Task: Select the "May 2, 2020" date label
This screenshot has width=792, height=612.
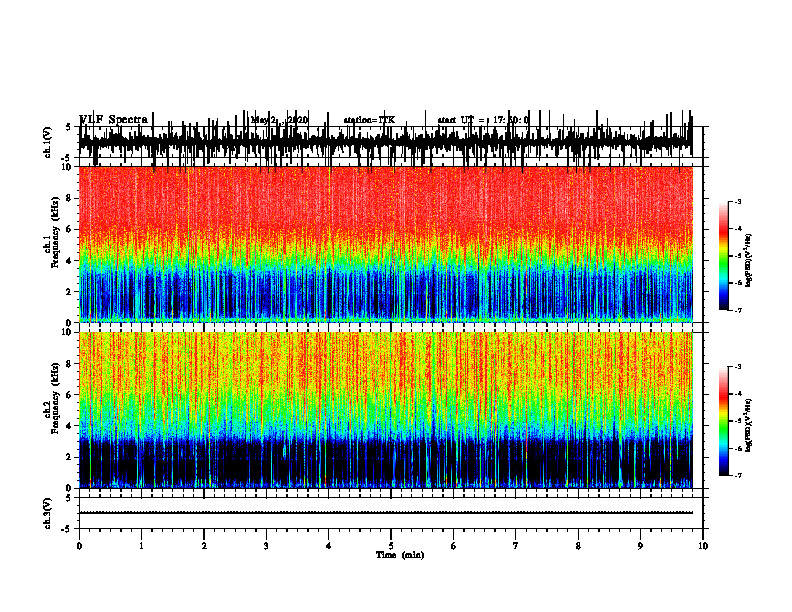Action: (279, 120)
